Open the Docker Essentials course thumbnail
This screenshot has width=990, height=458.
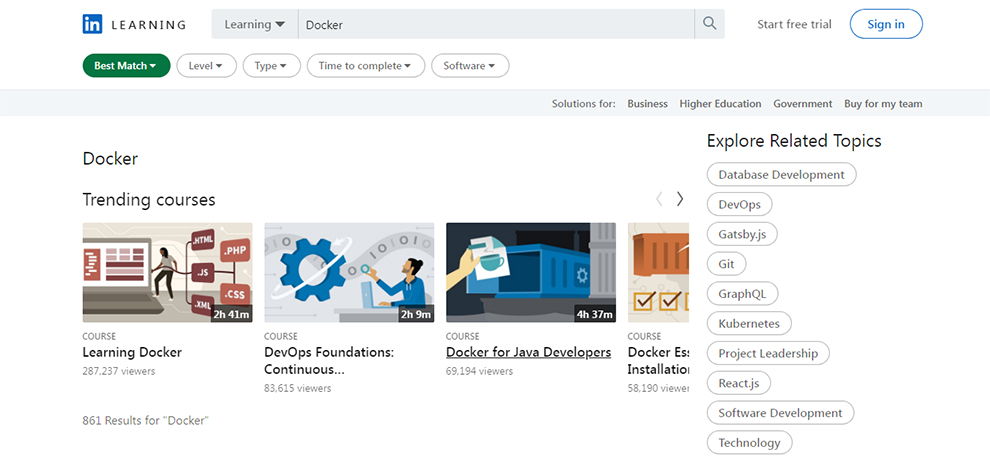tap(659, 272)
